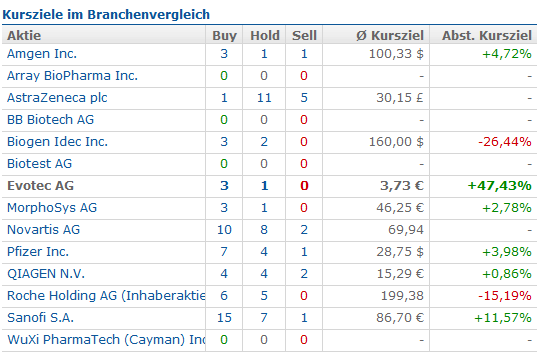Open Biogen Idec Inc. stock page
Viewport: 549px width, 364px height.
57,142
